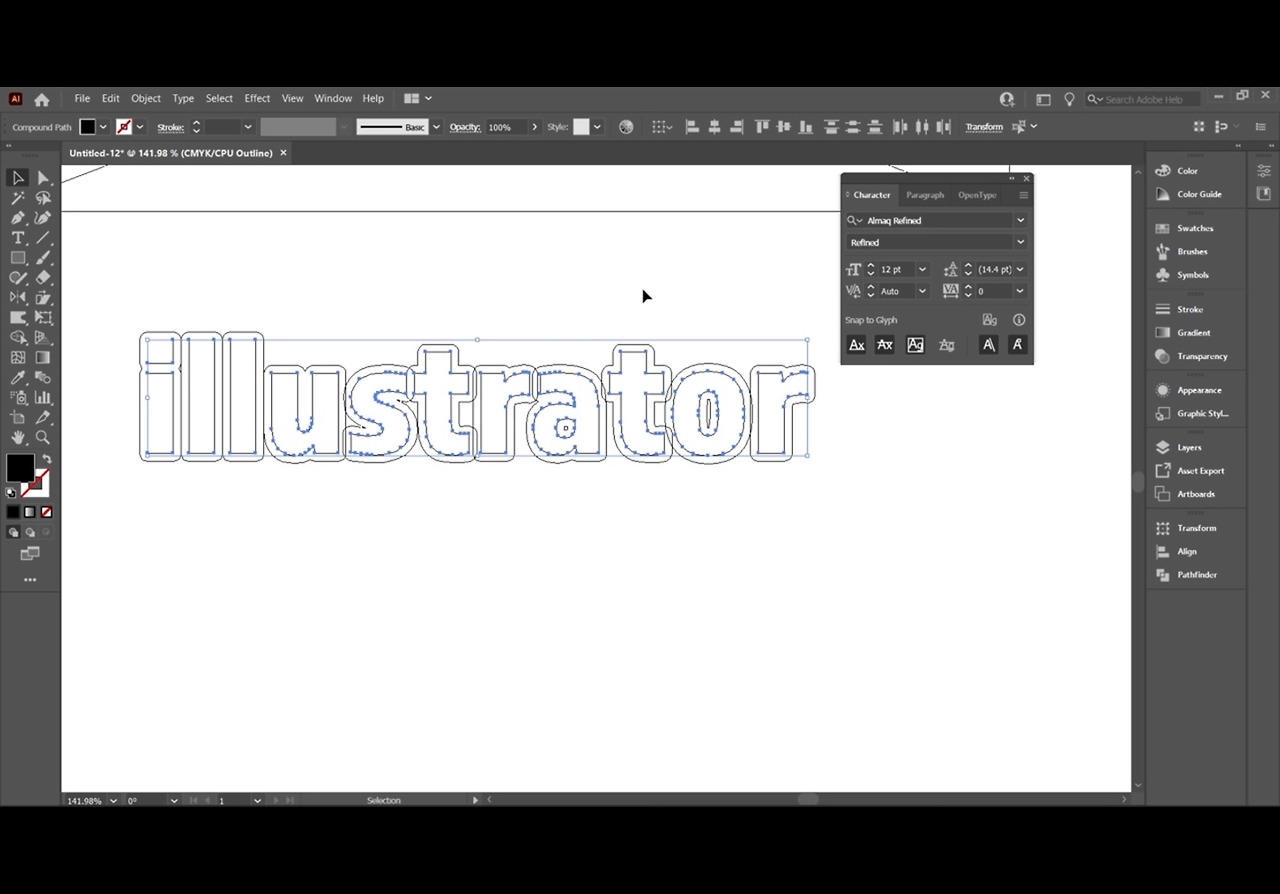Open the Object menu

(146, 99)
